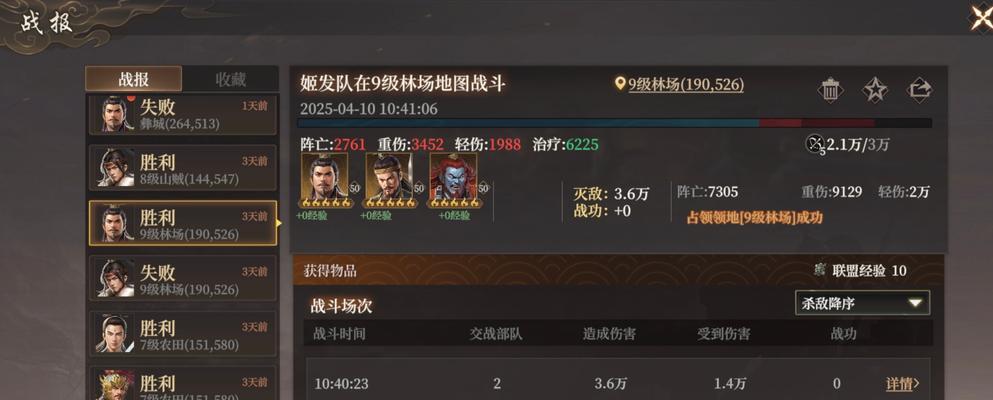Select the 战报 tab
Screen dimensions: 993x400
134,79
